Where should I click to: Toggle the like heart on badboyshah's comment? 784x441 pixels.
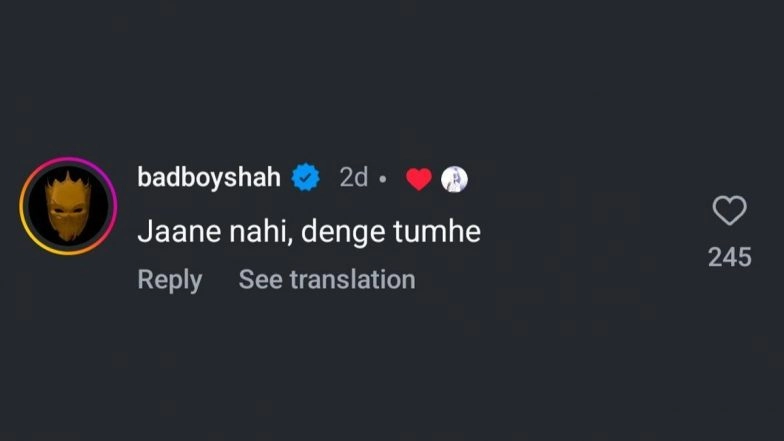tap(729, 211)
